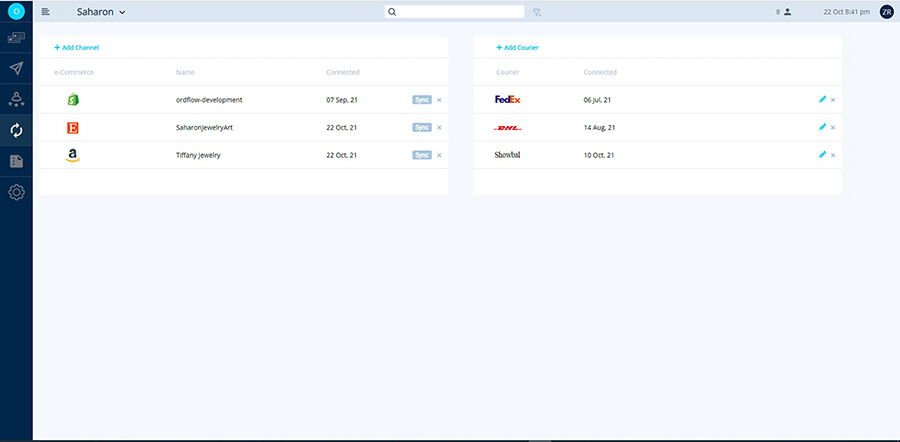Remove the SaharonJewelryArt channel

tap(439, 128)
